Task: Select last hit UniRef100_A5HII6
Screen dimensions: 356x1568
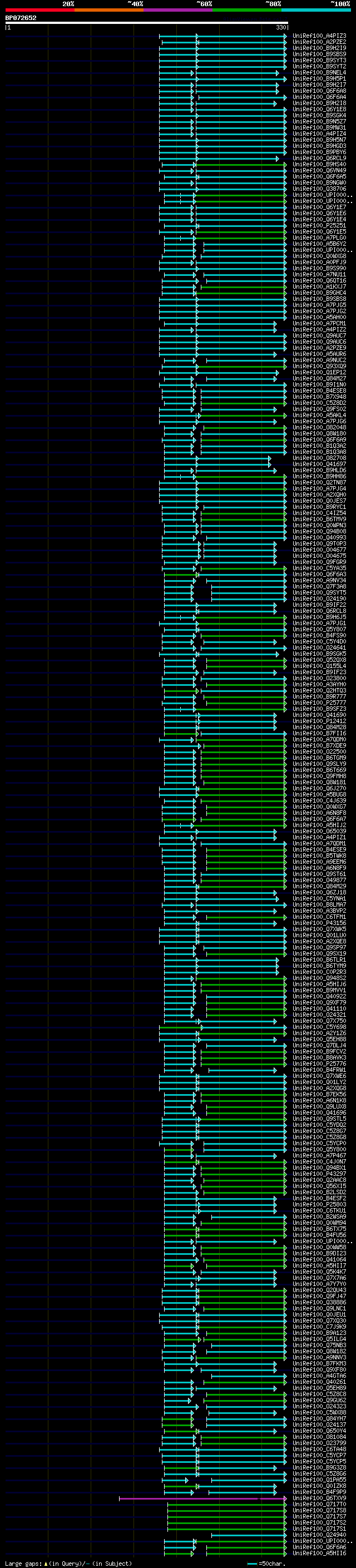Action: (319, 1554)
